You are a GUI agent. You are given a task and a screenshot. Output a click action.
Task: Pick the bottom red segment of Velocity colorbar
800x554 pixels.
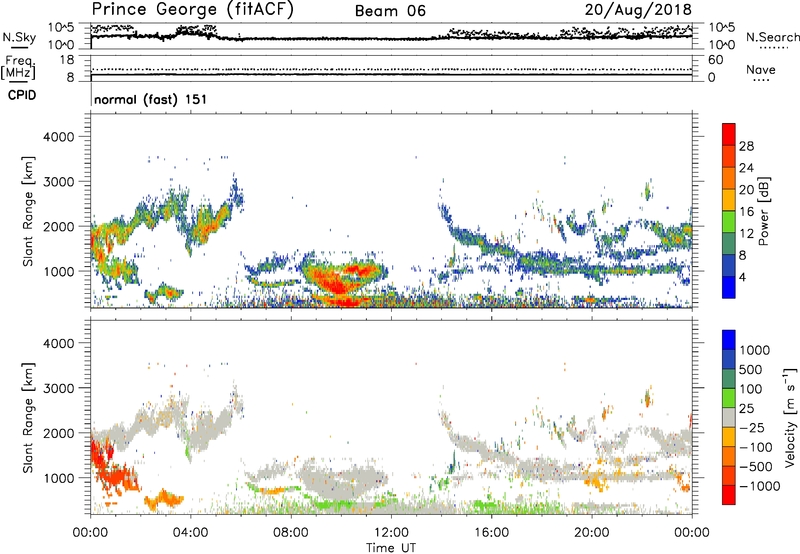[729, 495]
